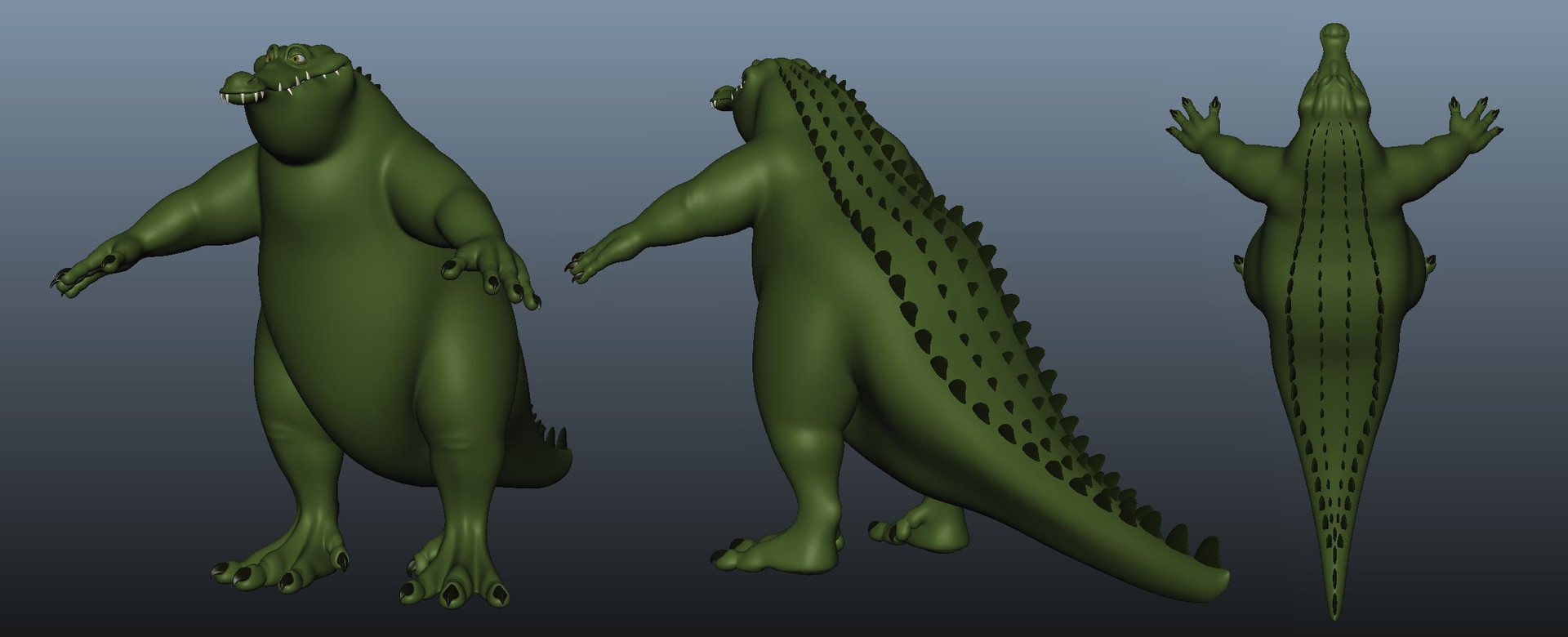Viewport: 1568px width, 637px height.
Task: Click the front-facing crocodile's yellow eye
Action: 296,58
